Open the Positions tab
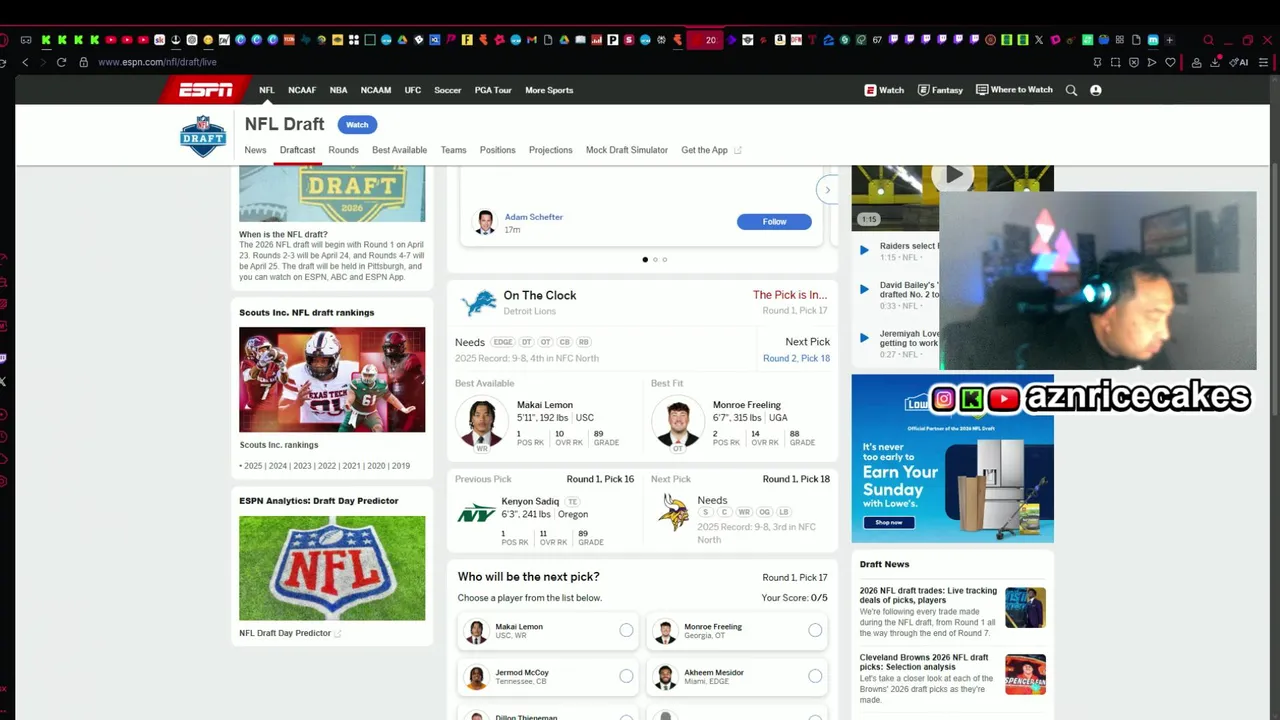Viewport: 1280px width, 720px height. (x=497, y=150)
